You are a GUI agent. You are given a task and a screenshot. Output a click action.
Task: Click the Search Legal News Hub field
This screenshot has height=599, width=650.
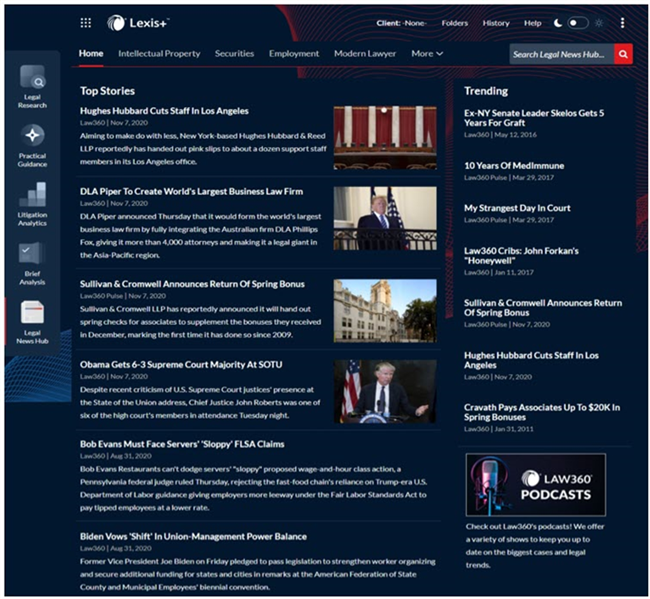(561, 54)
